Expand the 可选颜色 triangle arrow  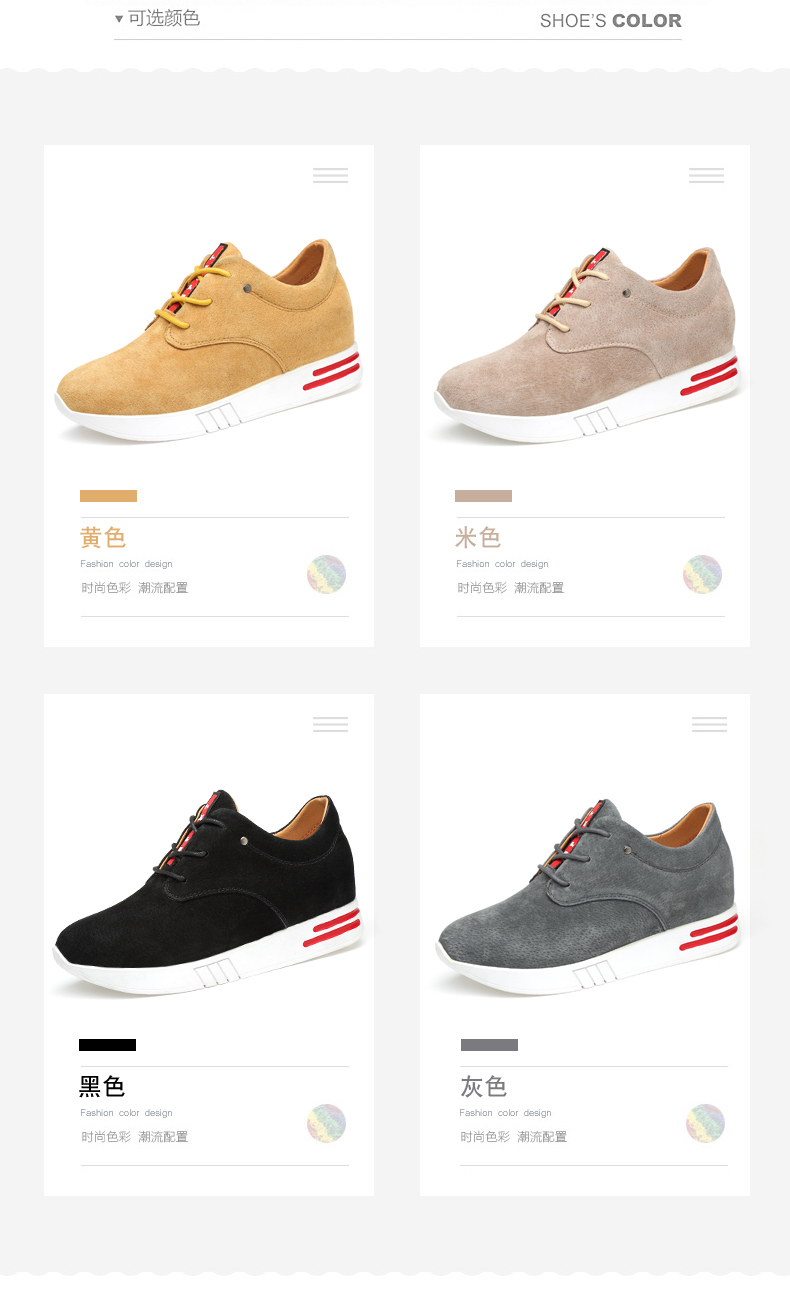pyautogui.click(x=119, y=19)
